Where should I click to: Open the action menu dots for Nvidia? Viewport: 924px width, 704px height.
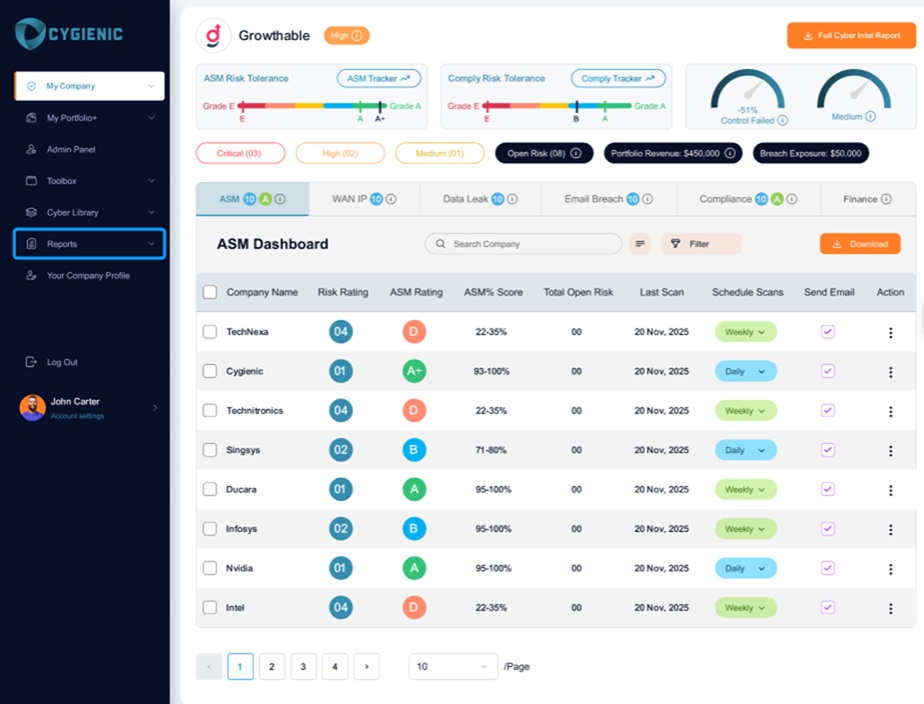pyautogui.click(x=890, y=569)
